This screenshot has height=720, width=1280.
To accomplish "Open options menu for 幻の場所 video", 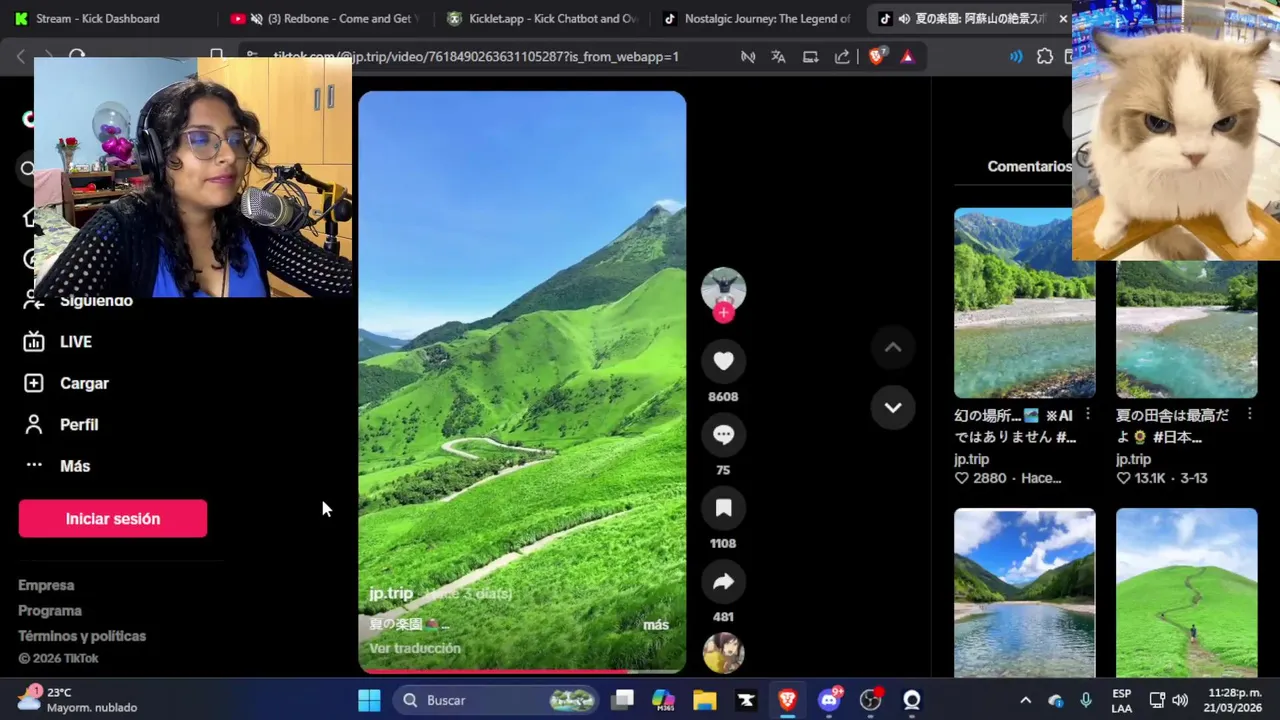I will tap(1088, 415).
